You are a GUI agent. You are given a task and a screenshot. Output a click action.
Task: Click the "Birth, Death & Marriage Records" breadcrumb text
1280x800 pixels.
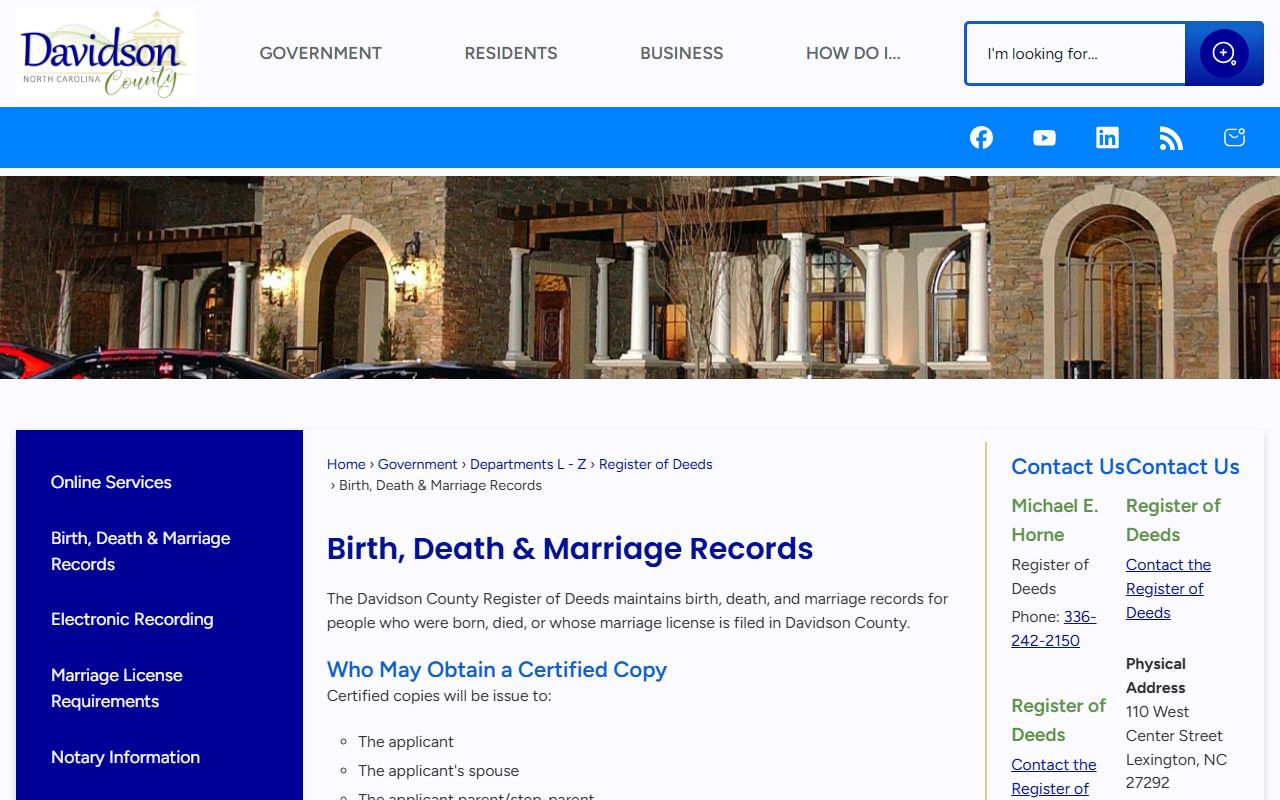pos(440,485)
